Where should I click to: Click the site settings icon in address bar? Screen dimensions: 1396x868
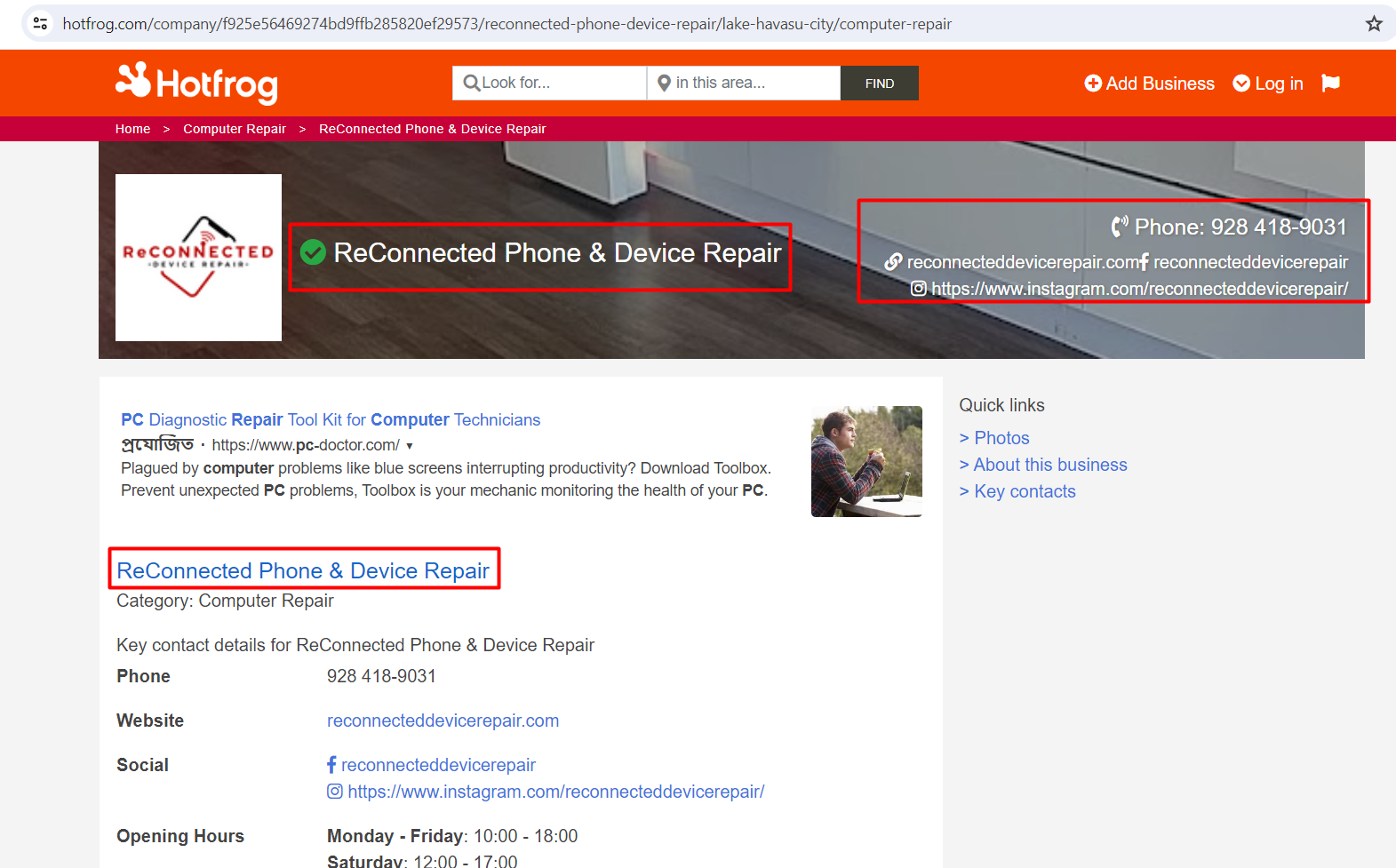(x=40, y=24)
